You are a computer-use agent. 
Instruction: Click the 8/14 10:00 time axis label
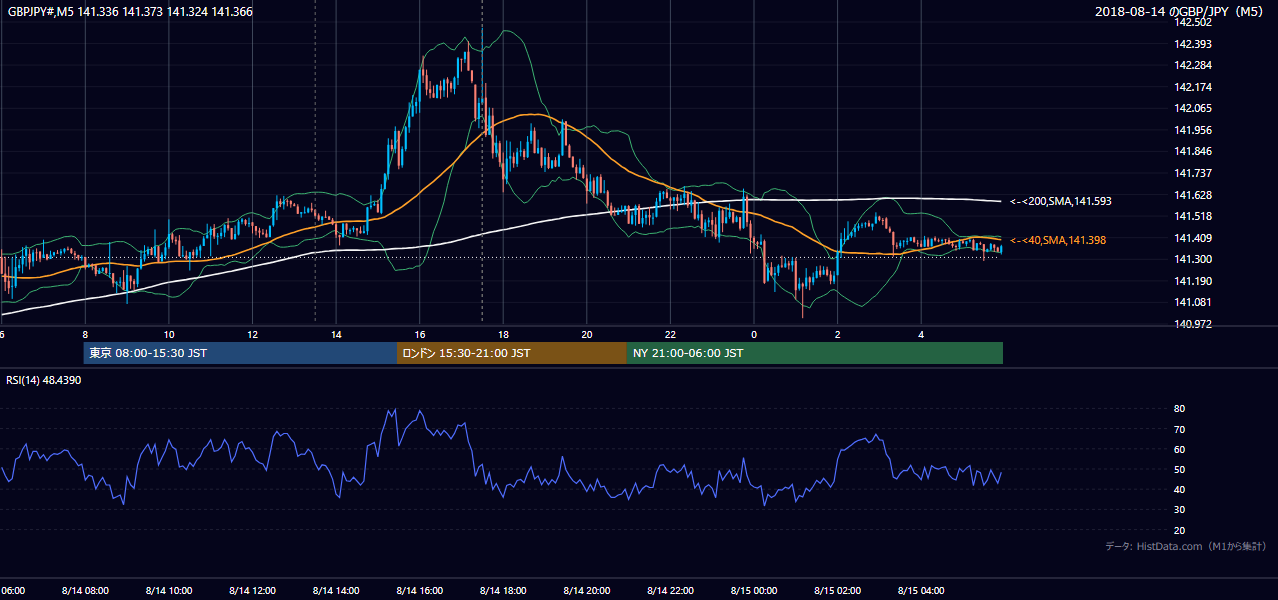[x=170, y=591]
